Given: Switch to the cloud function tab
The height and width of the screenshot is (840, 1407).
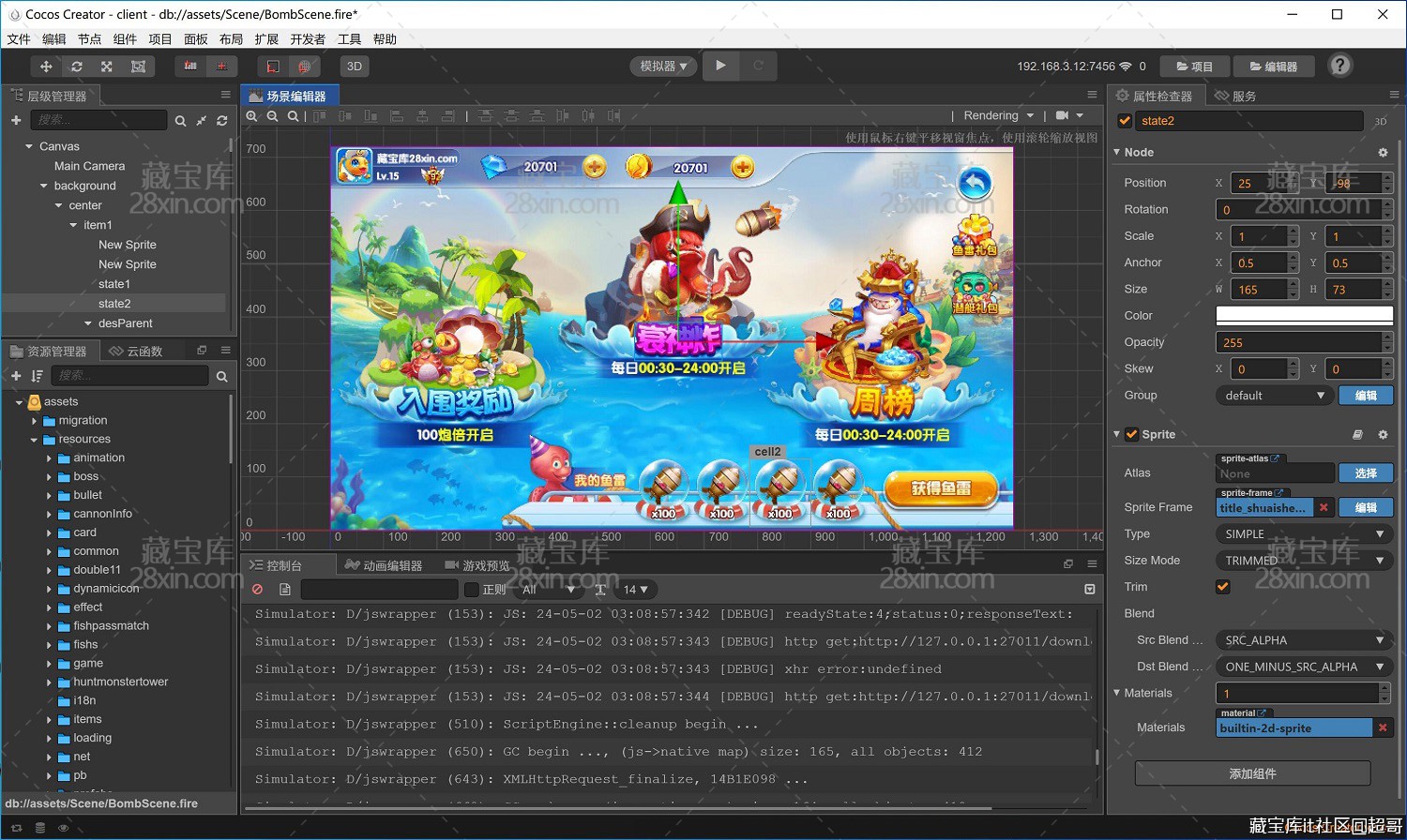Looking at the screenshot, I should (x=137, y=351).
